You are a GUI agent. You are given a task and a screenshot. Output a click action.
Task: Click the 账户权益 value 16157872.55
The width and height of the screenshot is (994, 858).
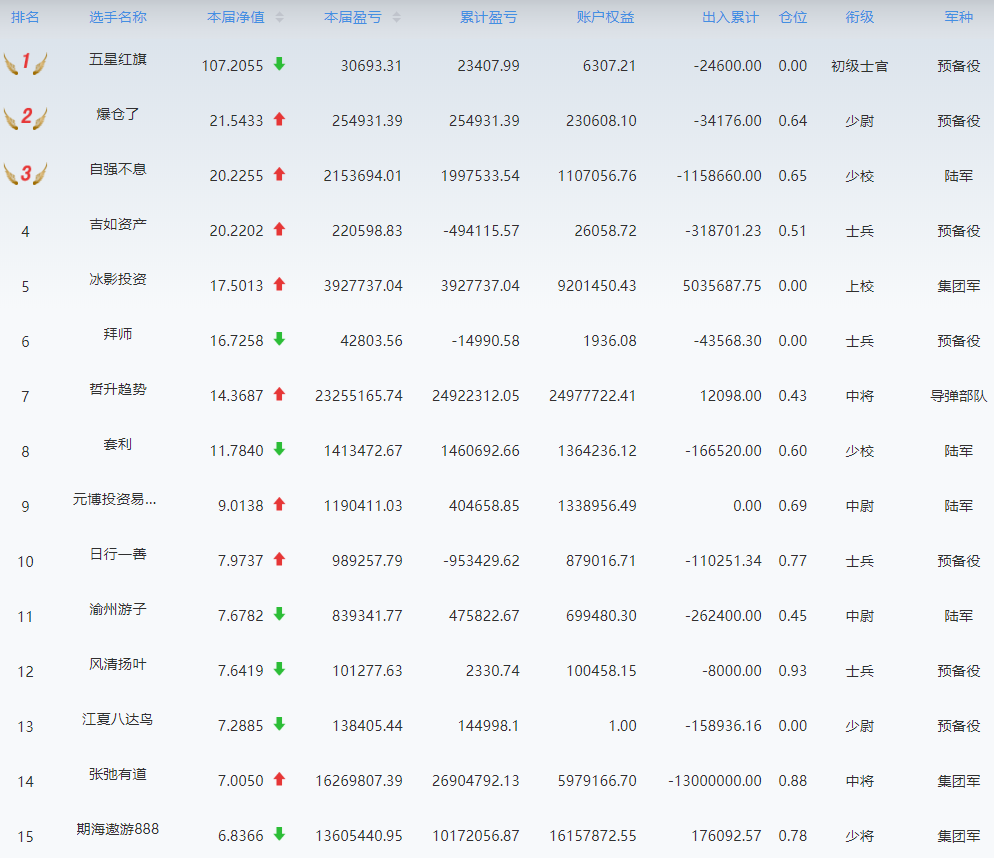point(593,836)
